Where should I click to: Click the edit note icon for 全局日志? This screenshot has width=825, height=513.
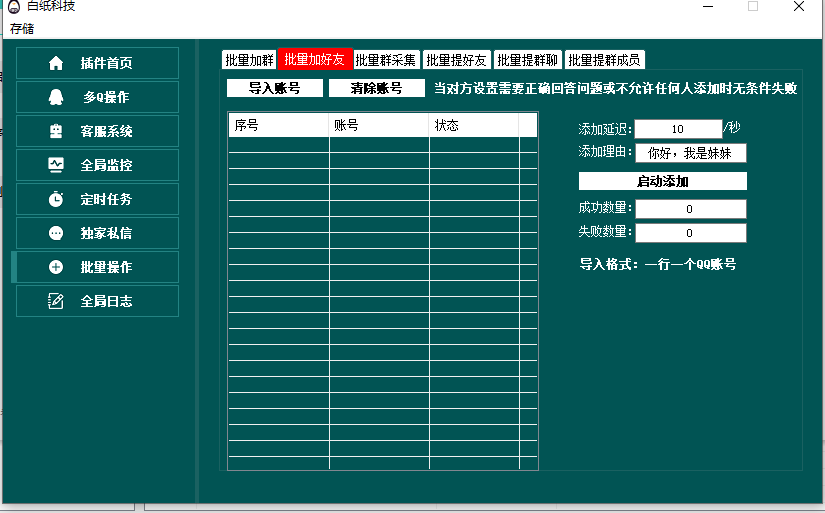56,301
